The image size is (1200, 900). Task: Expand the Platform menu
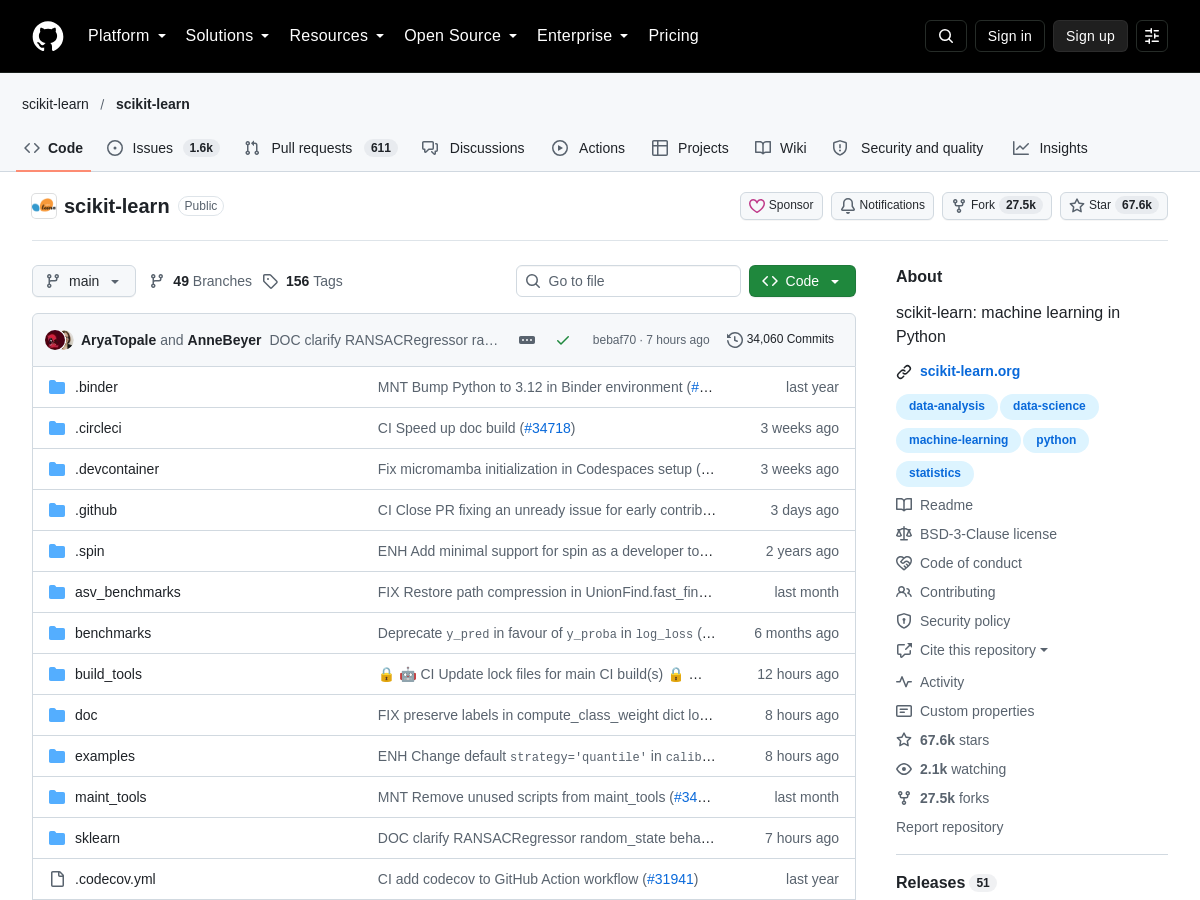coord(127,36)
